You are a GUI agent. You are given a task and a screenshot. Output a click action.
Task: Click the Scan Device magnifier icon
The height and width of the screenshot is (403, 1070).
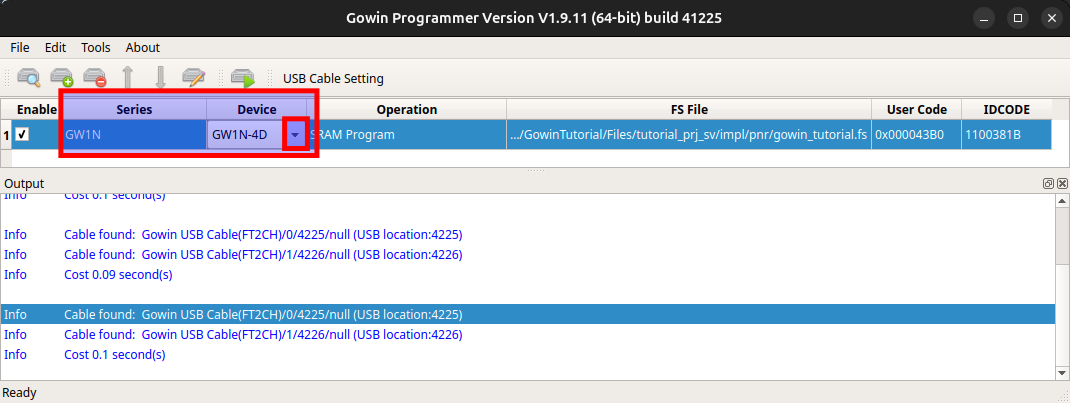pyautogui.click(x=29, y=78)
